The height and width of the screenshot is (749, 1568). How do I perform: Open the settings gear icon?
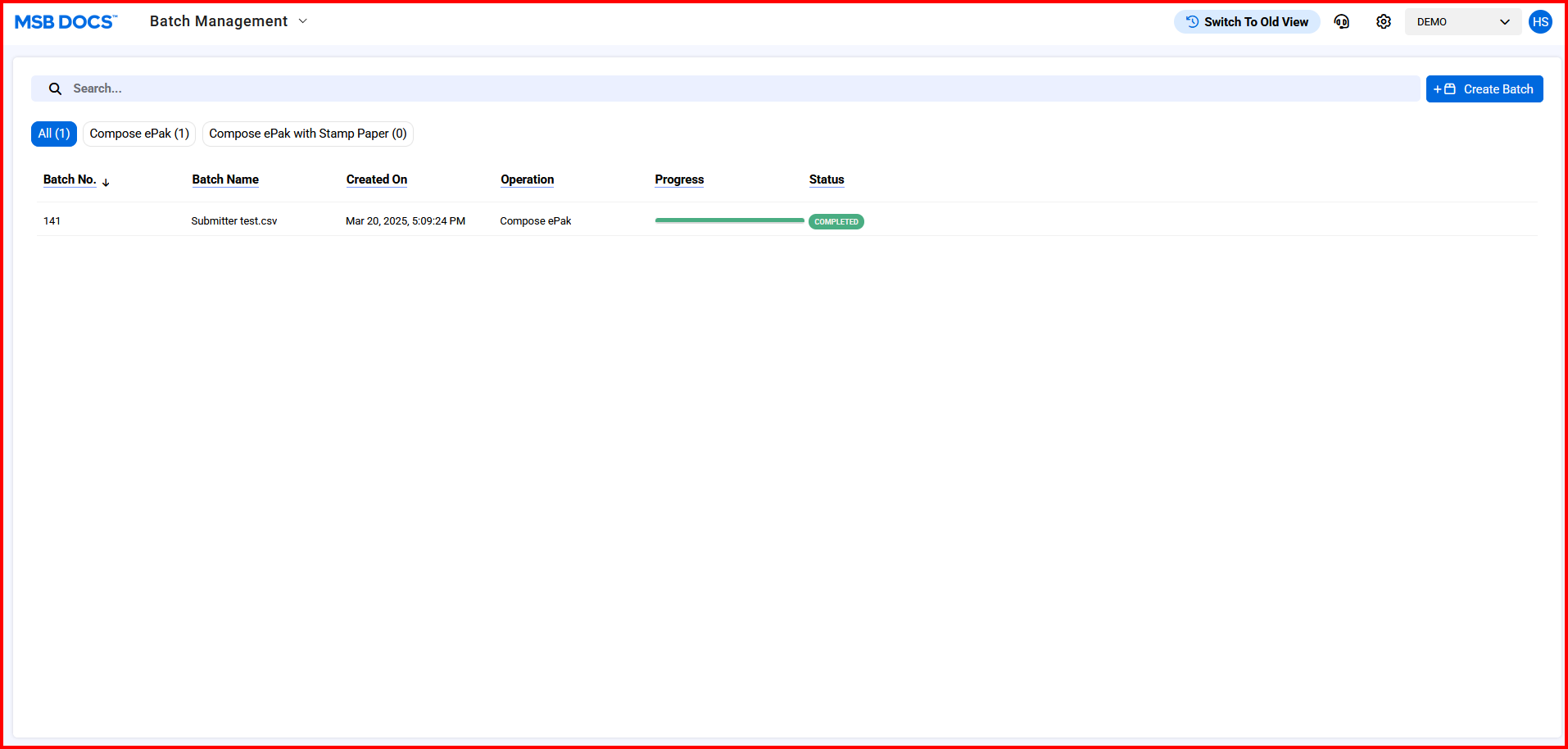click(1383, 22)
